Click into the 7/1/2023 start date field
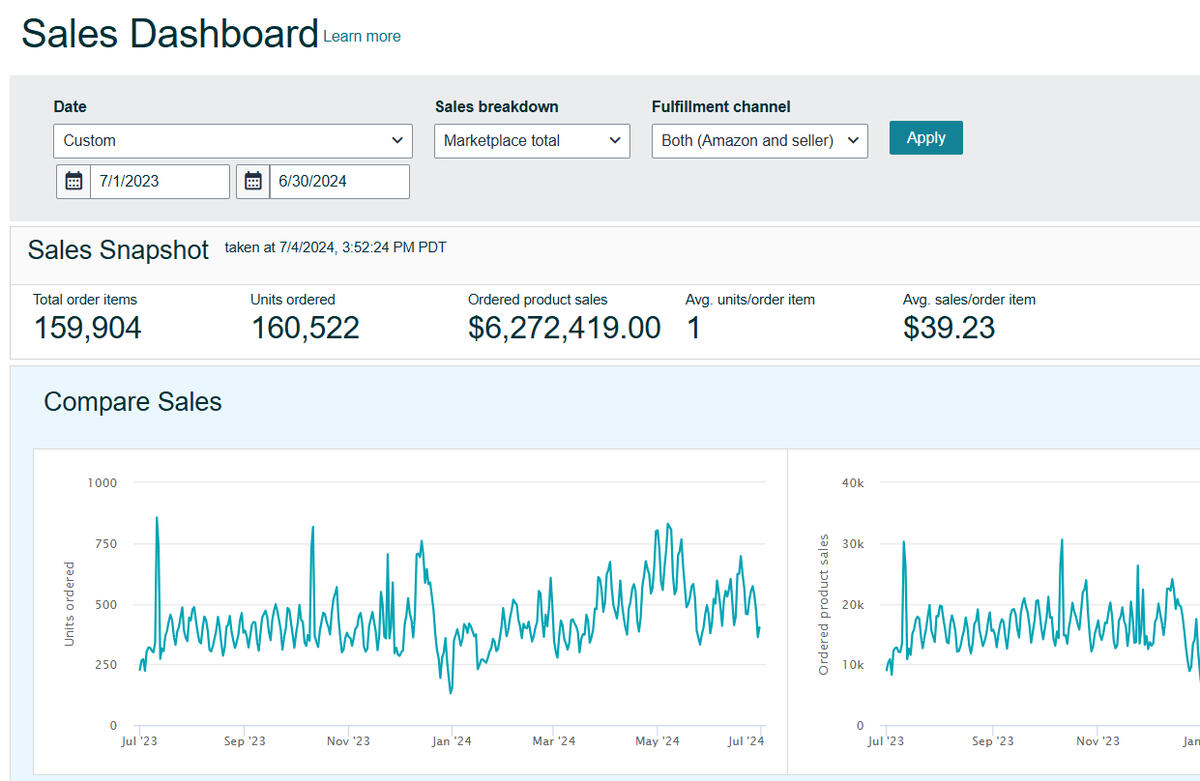The width and height of the screenshot is (1200, 781). pyautogui.click(x=159, y=181)
